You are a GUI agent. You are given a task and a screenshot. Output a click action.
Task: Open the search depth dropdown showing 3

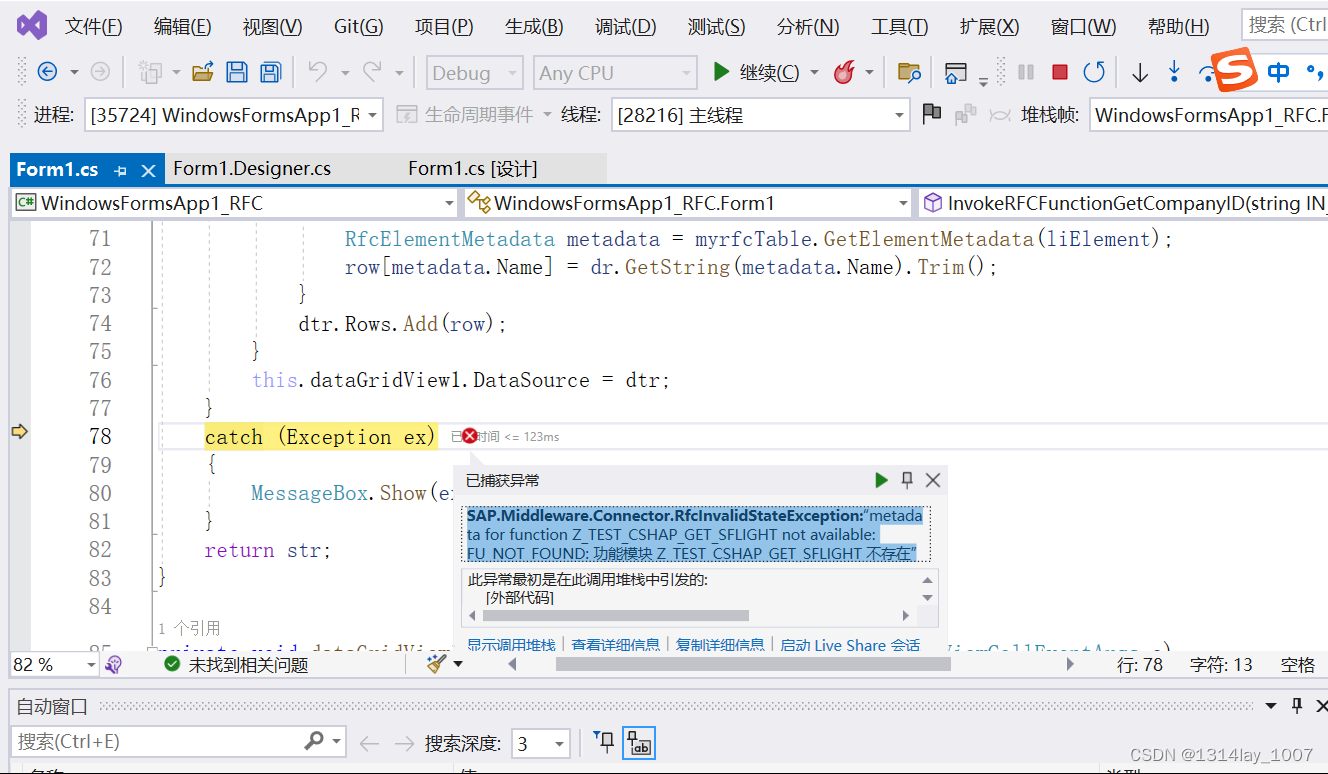point(541,743)
